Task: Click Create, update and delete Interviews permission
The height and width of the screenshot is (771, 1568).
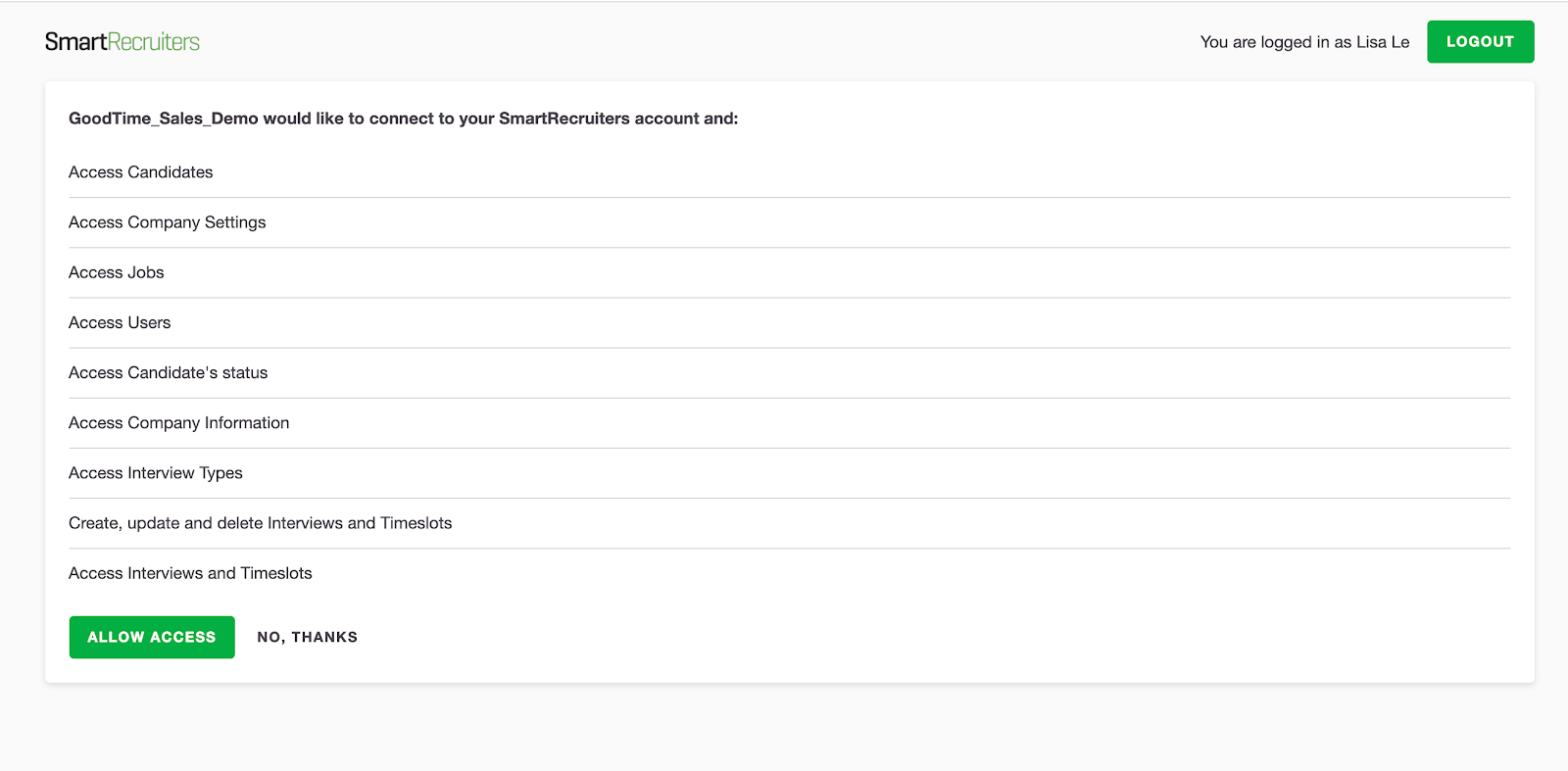Action: point(261,523)
